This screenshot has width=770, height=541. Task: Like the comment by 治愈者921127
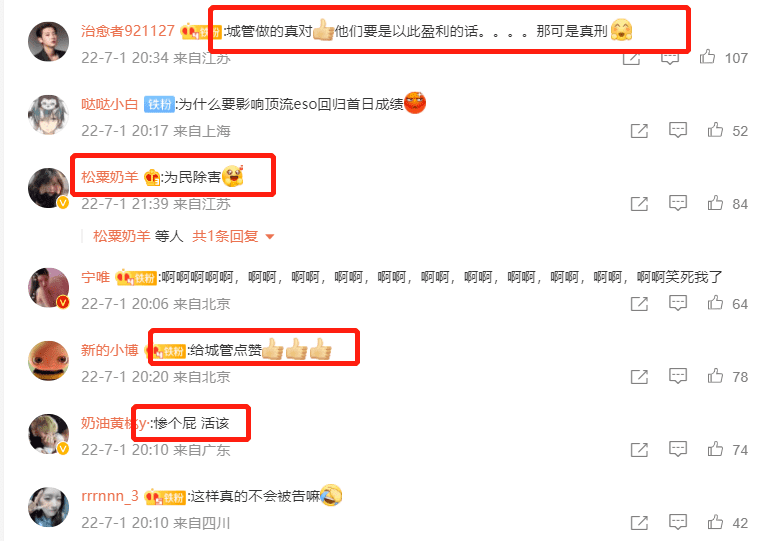coord(707,57)
